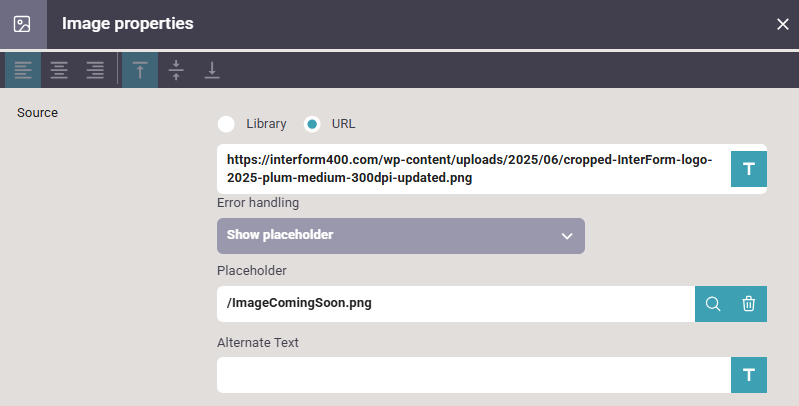Browse for placeholder image with search icon

click(x=713, y=304)
